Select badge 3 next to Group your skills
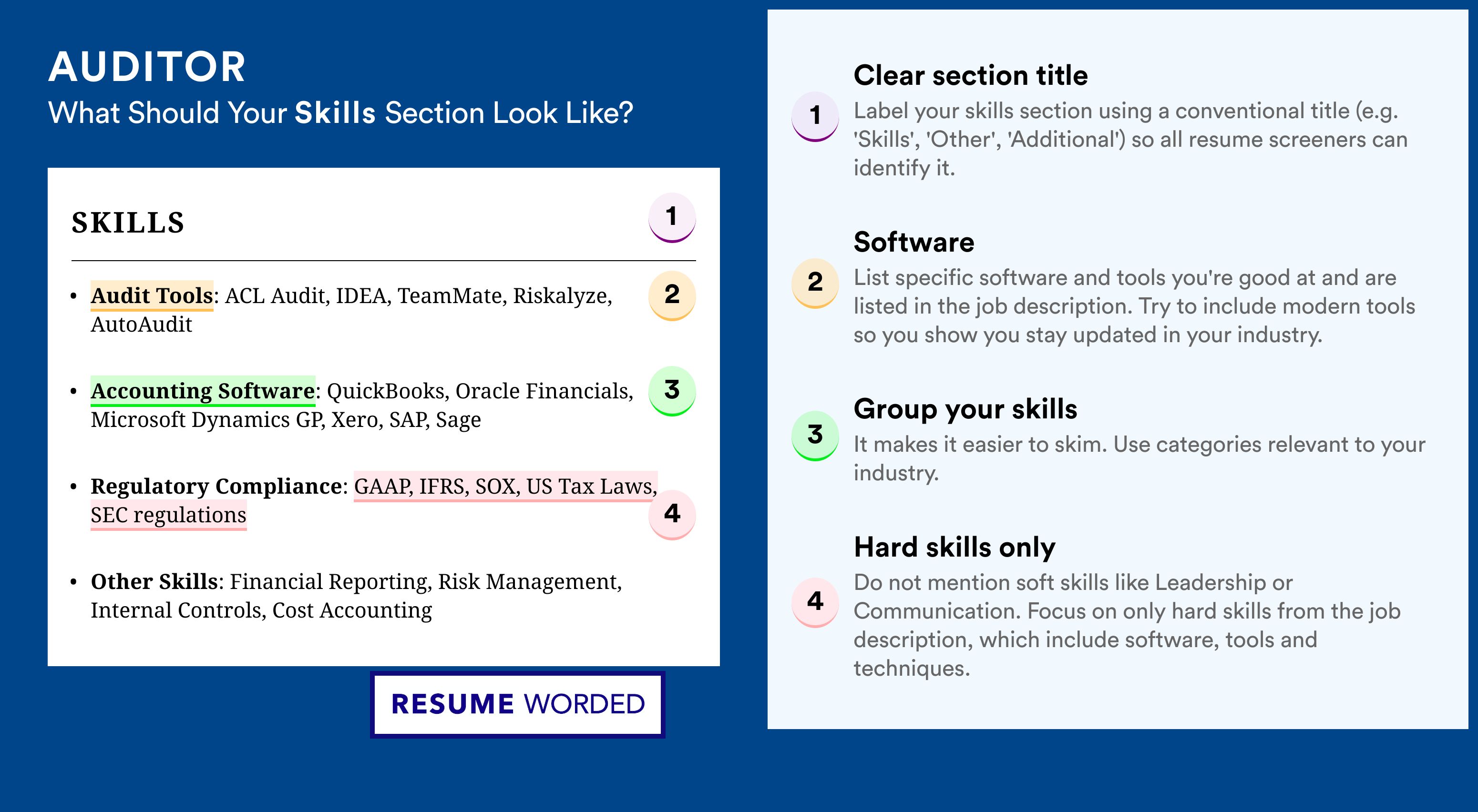 tap(815, 436)
